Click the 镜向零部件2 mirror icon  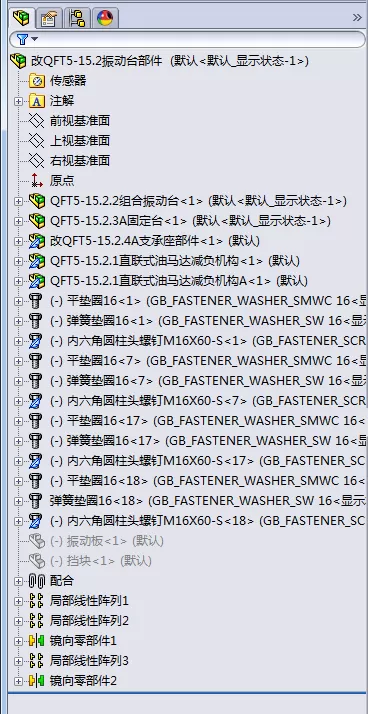(37, 681)
